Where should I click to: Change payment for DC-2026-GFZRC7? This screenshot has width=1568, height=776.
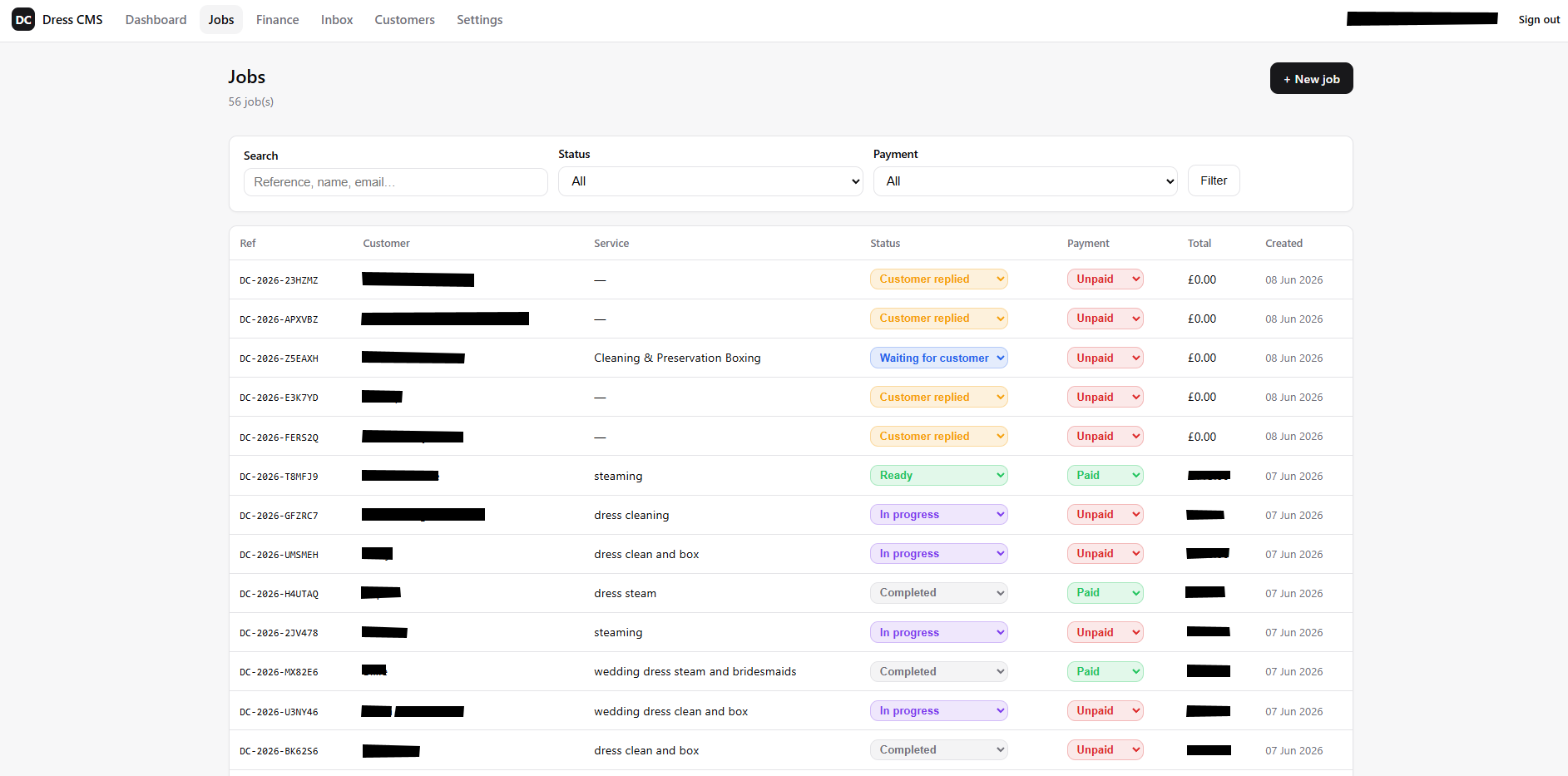pyautogui.click(x=1105, y=514)
